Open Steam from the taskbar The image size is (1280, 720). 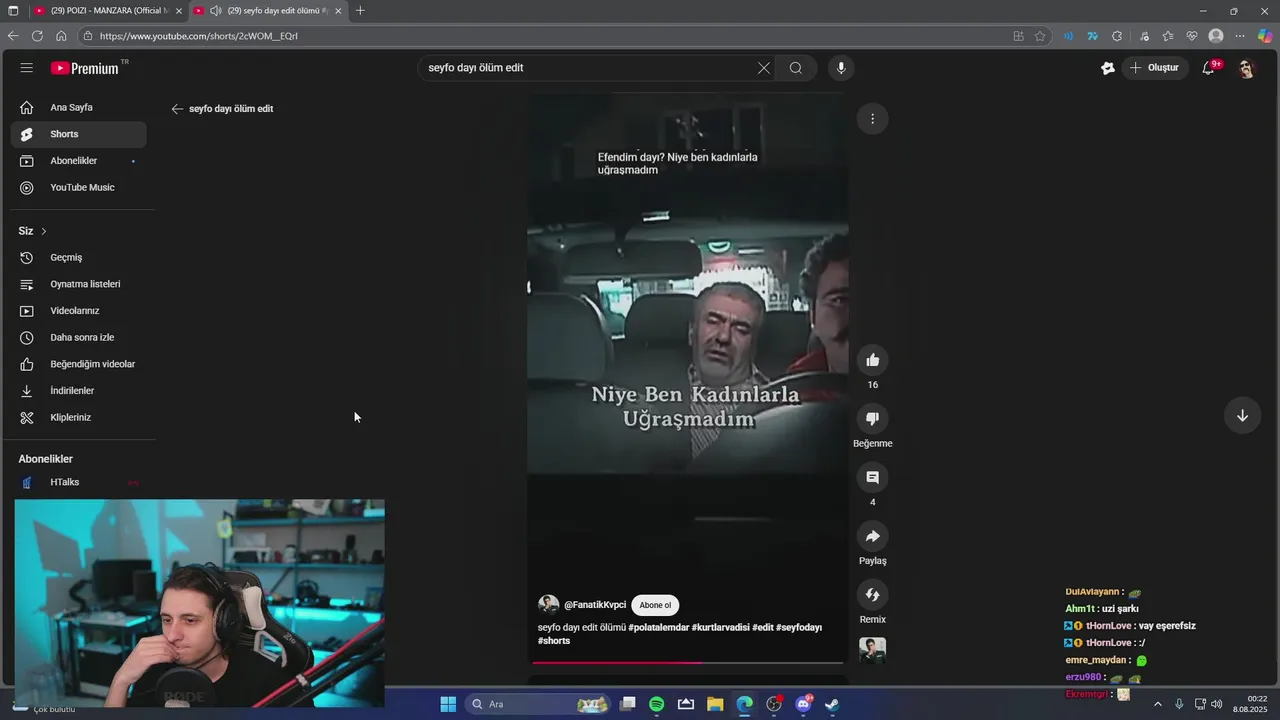832,704
